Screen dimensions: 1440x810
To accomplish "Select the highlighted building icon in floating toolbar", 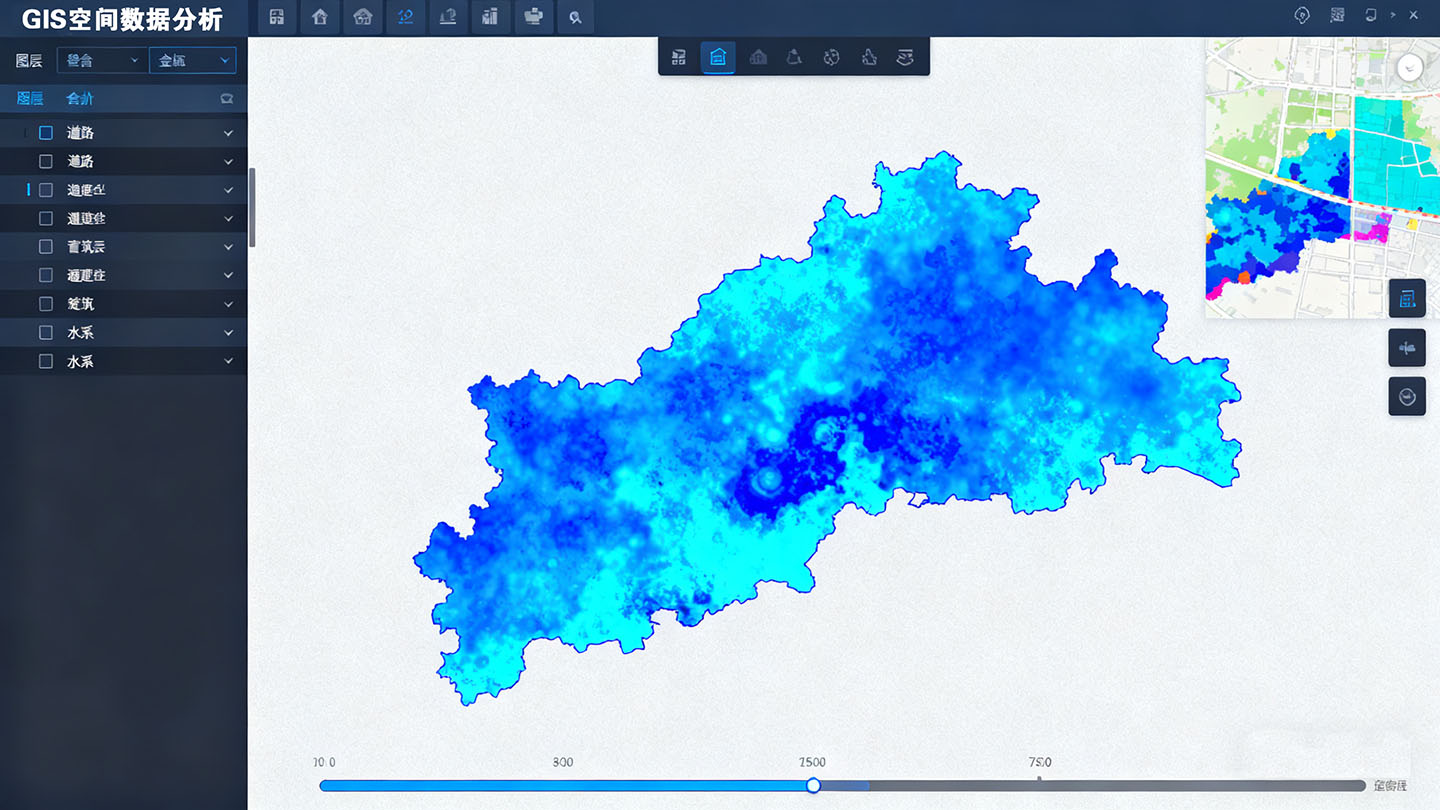I will [x=717, y=58].
